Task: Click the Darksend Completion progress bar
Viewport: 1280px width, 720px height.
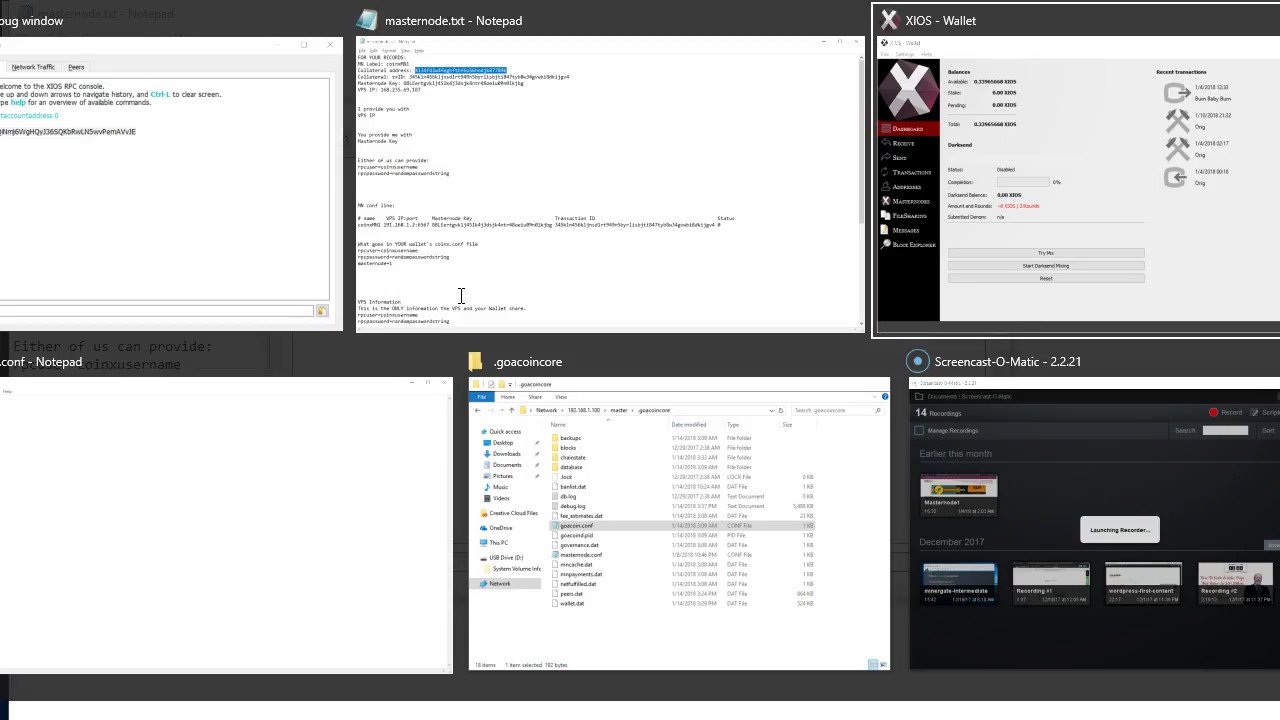Action: [x=1023, y=182]
